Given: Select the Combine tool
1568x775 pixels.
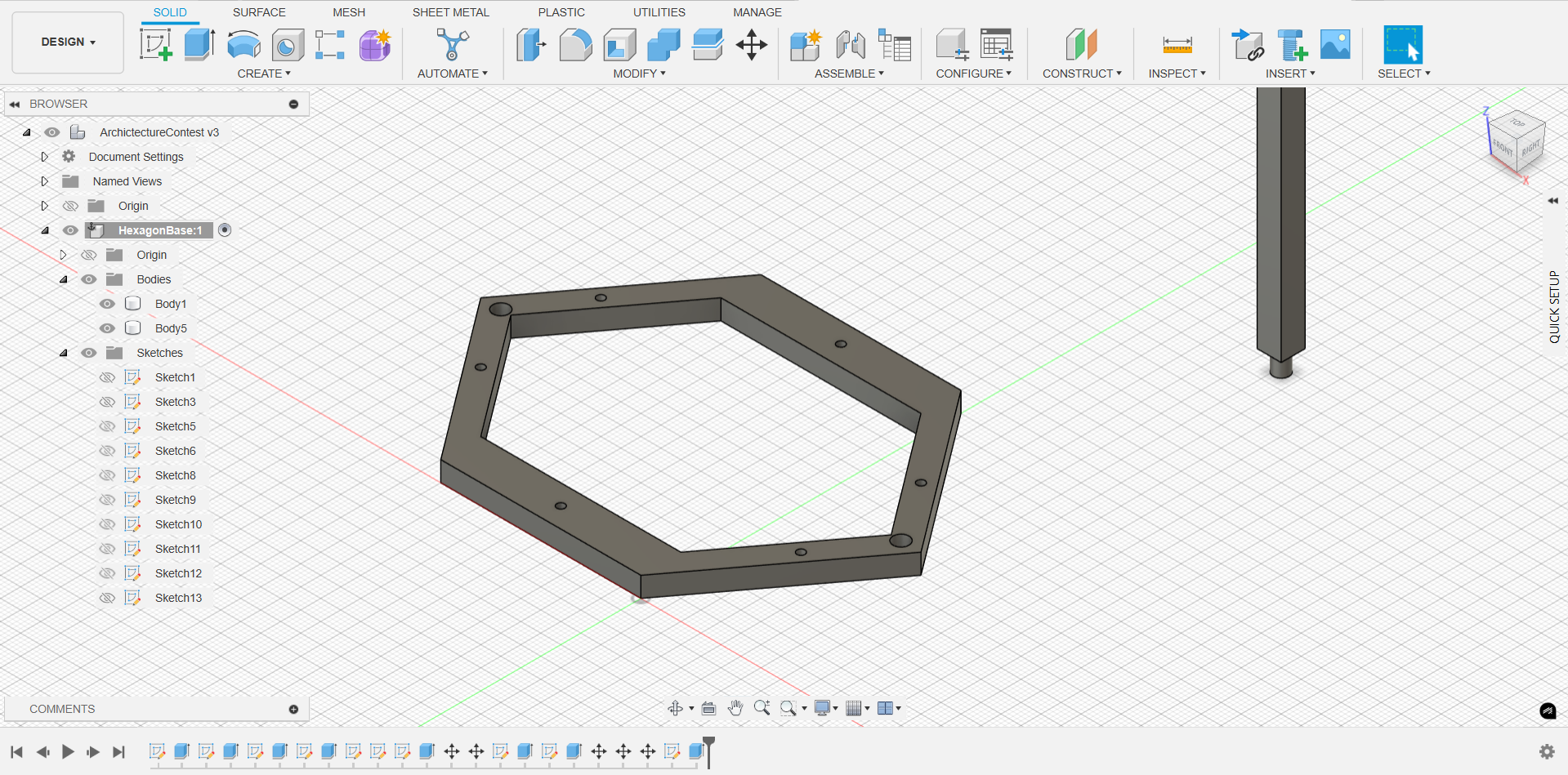Looking at the screenshot, I should coord(663,45).
